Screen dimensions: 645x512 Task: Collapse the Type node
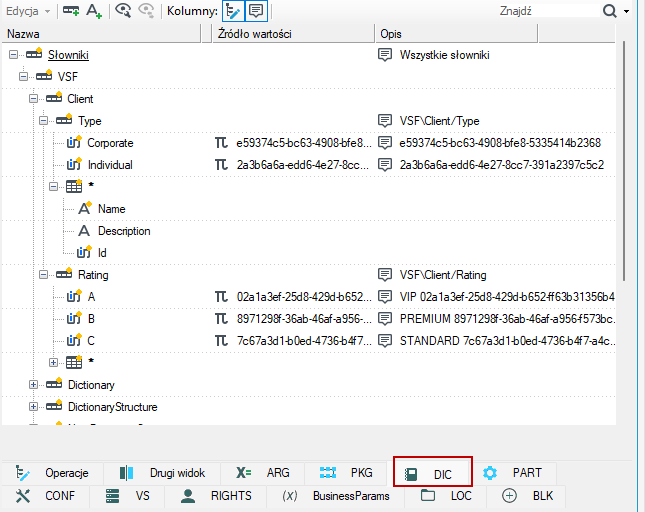point(43,120)
